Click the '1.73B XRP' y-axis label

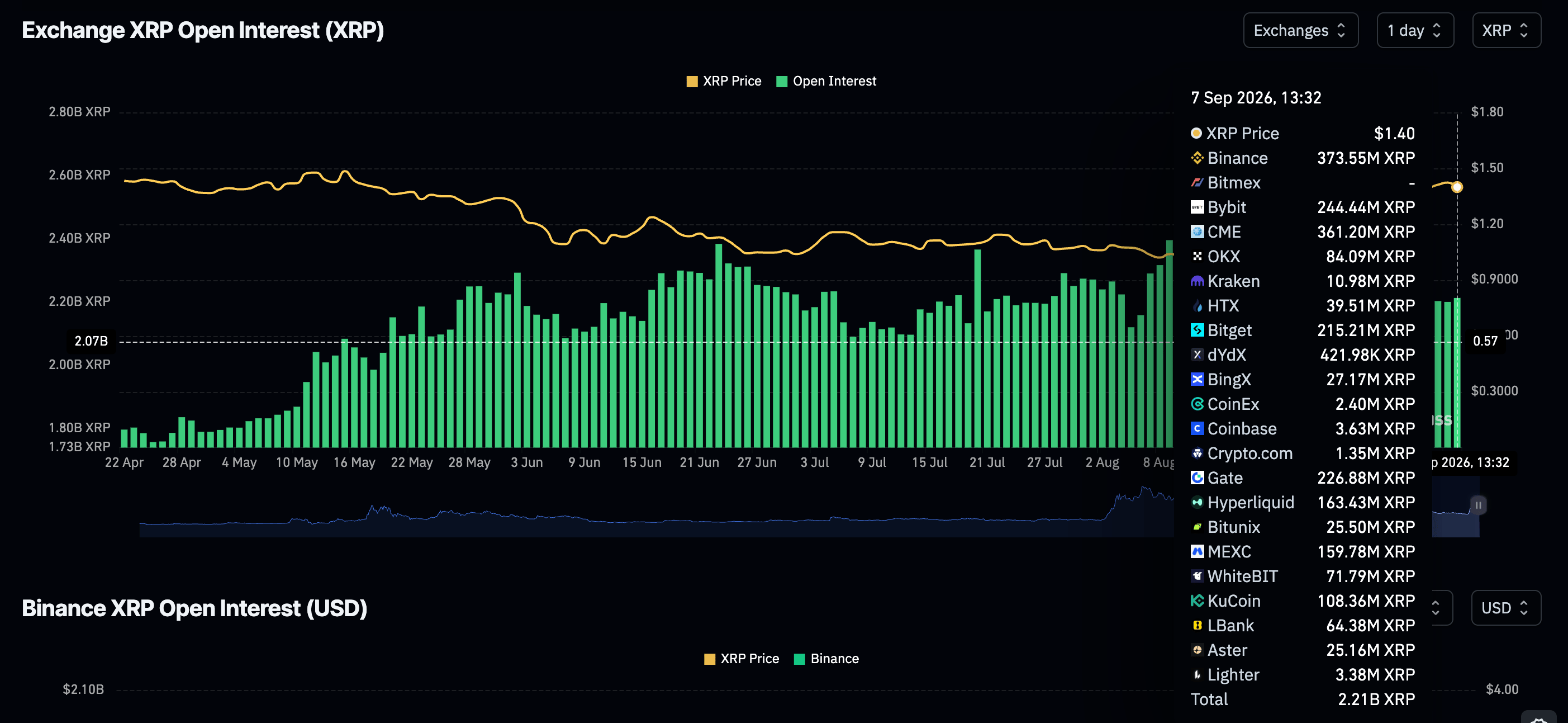(x=80, y=446)
